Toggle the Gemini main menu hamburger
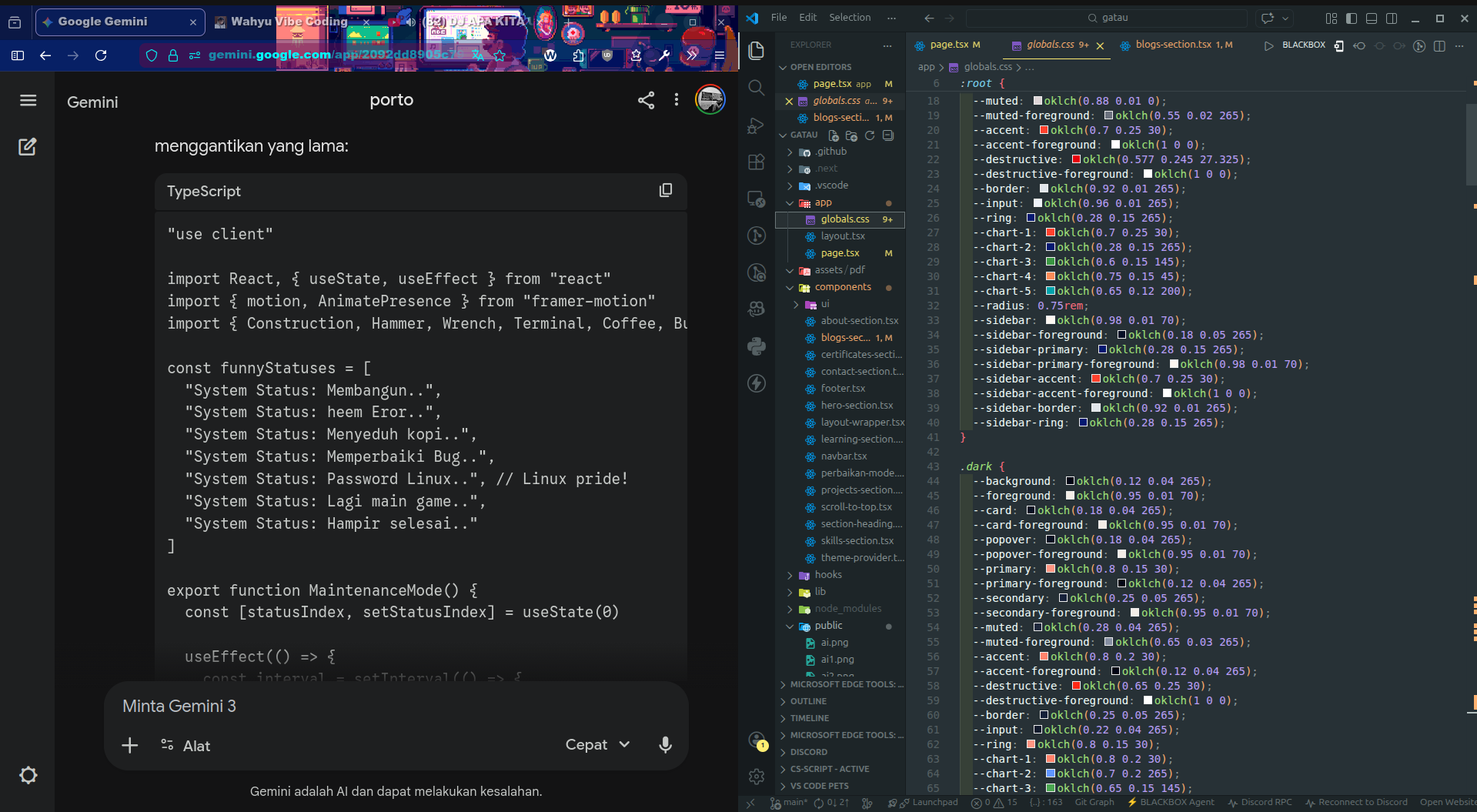Viewport: 1477px width, 812px height. click(x=28, y=101)
